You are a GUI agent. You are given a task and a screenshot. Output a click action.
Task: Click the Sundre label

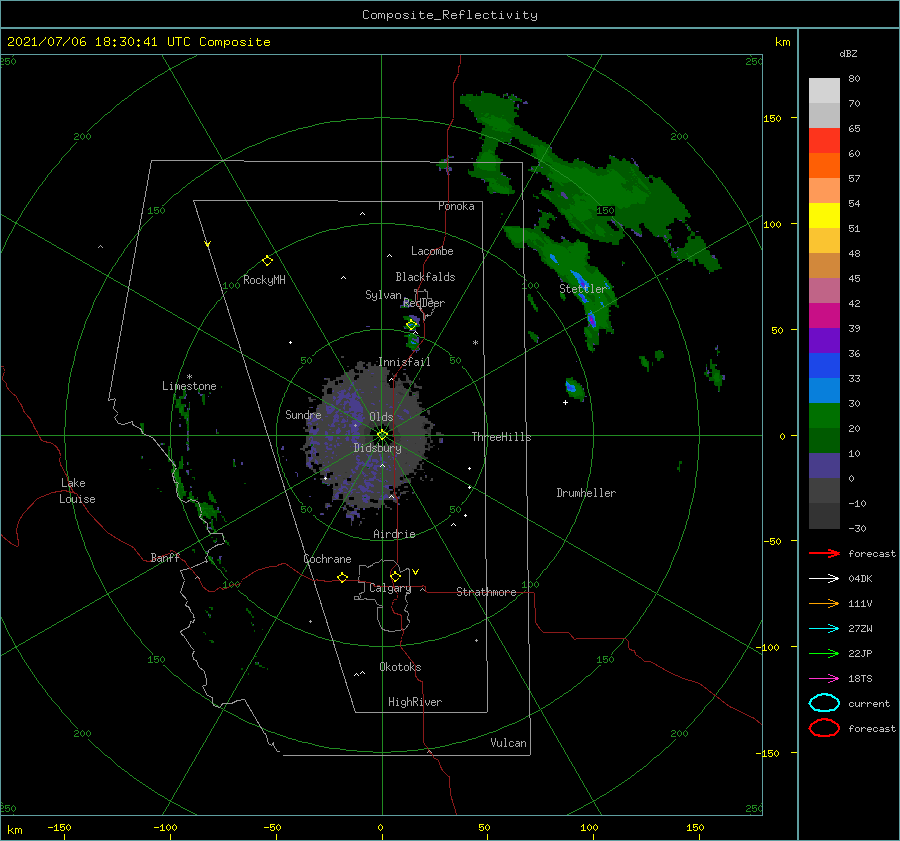pyautogui.click(x=303, y=414)
